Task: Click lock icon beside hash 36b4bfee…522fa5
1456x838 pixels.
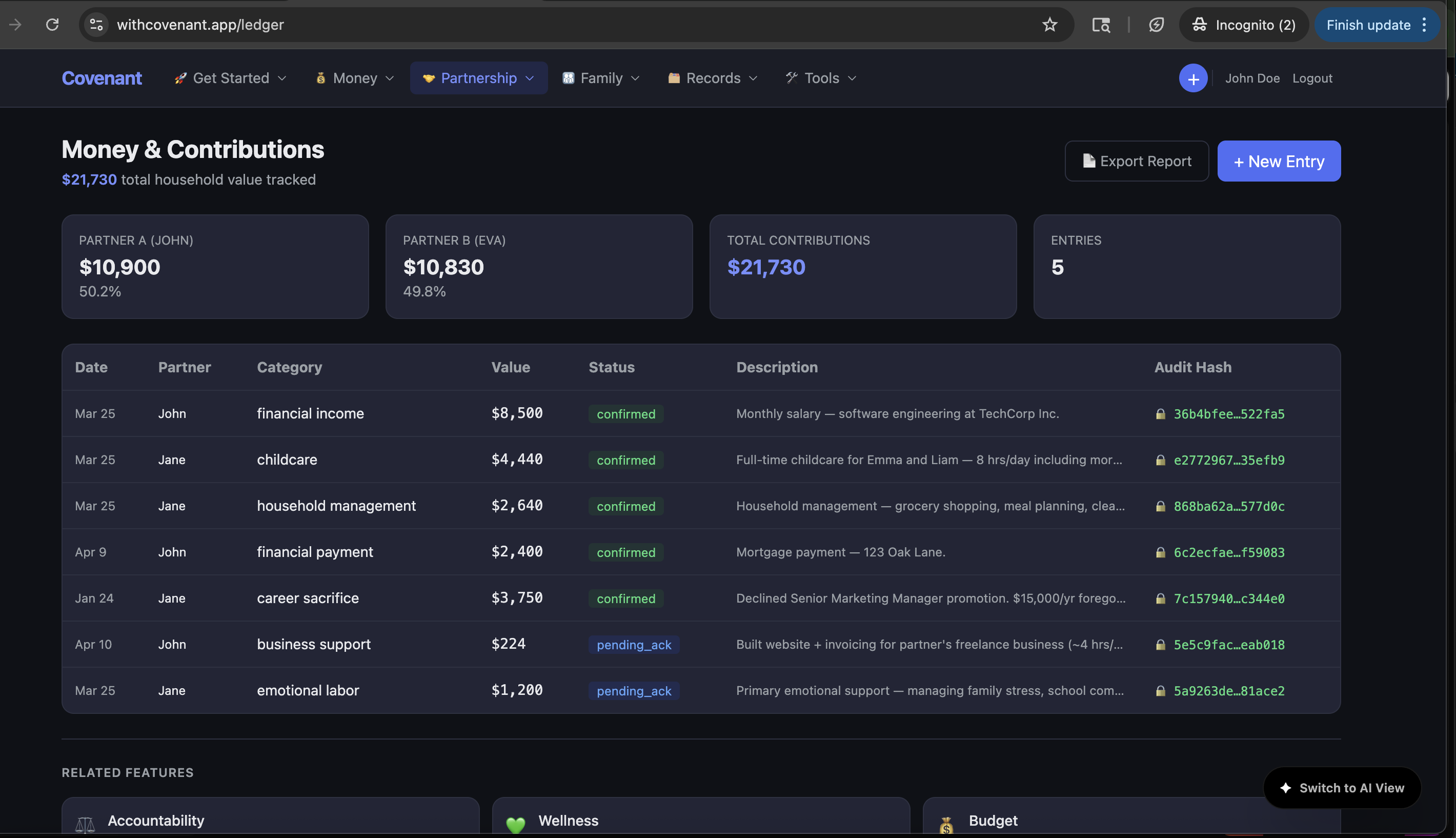Action: (1160, 414)
